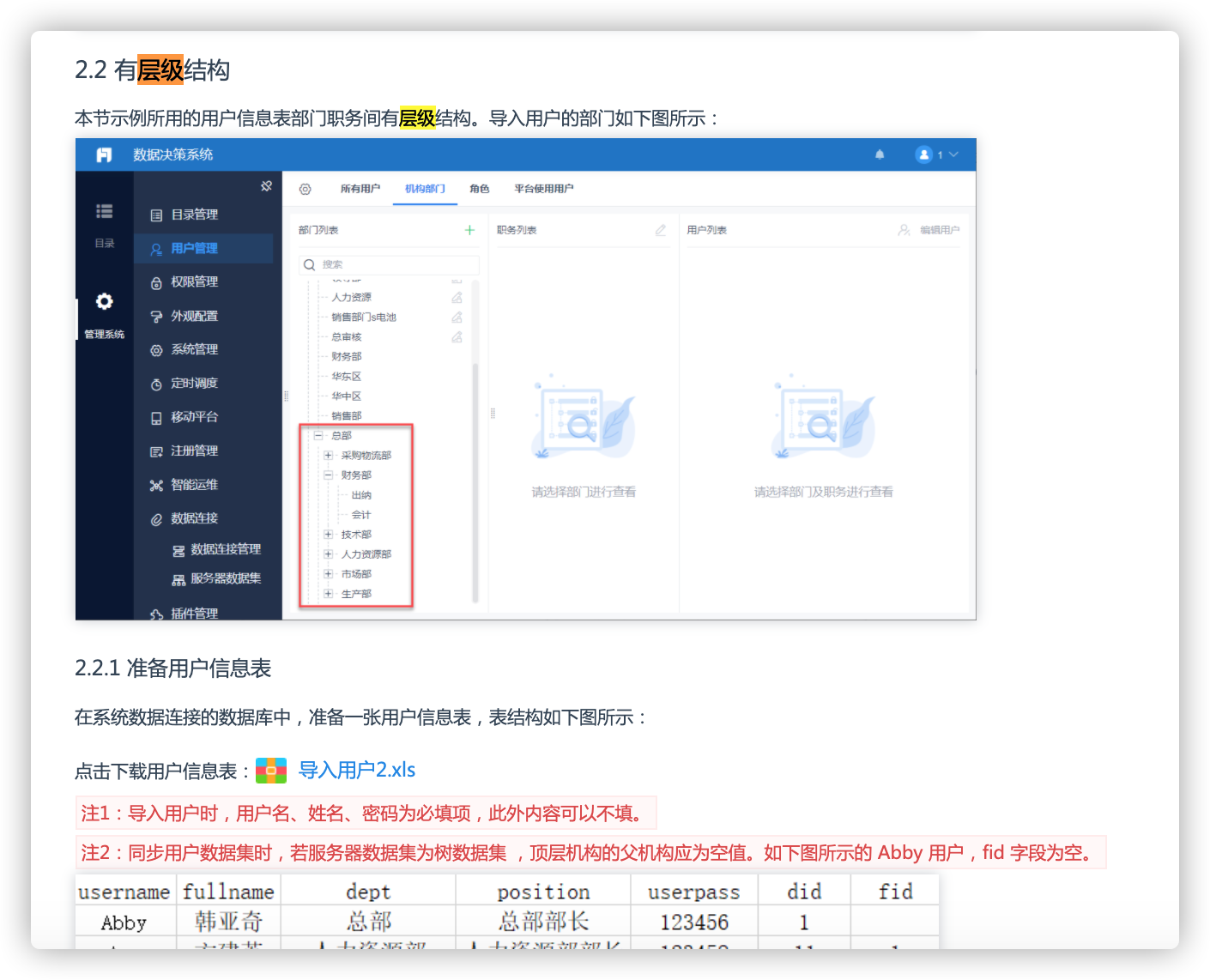Click the 编辑用户 button in 用户列表
This screenshot has width=1210, height=980.
pyautogui.click(x=929, y=230)
